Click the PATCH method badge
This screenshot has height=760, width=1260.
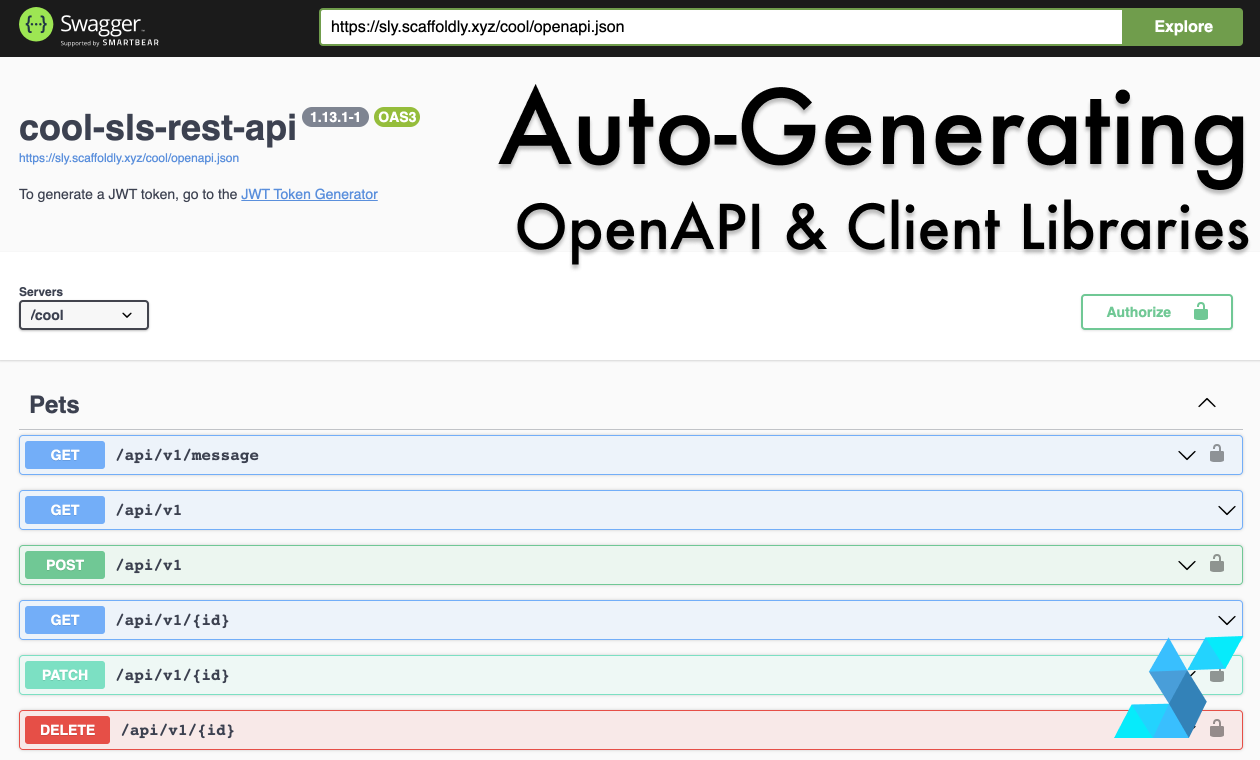click(65, 675)
